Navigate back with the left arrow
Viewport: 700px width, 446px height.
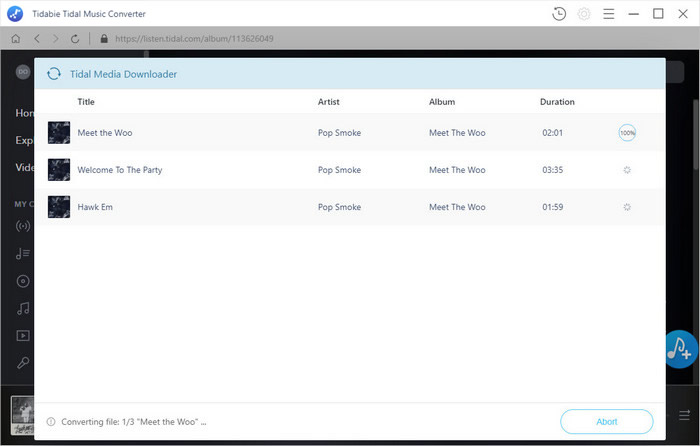(x=37, y=39)
